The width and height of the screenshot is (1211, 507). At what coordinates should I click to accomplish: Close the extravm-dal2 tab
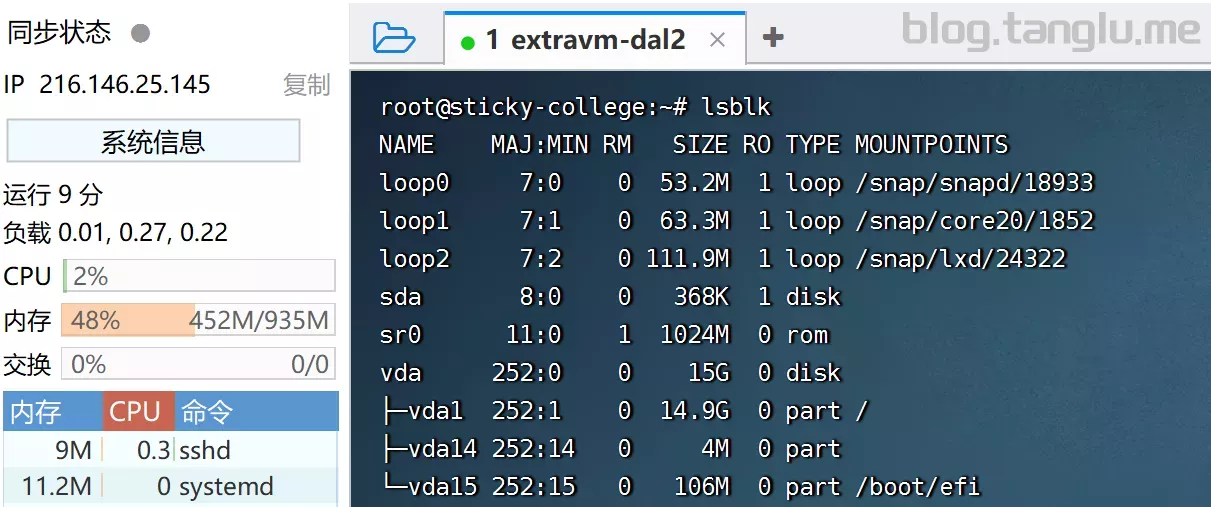[x=717, y=40]
